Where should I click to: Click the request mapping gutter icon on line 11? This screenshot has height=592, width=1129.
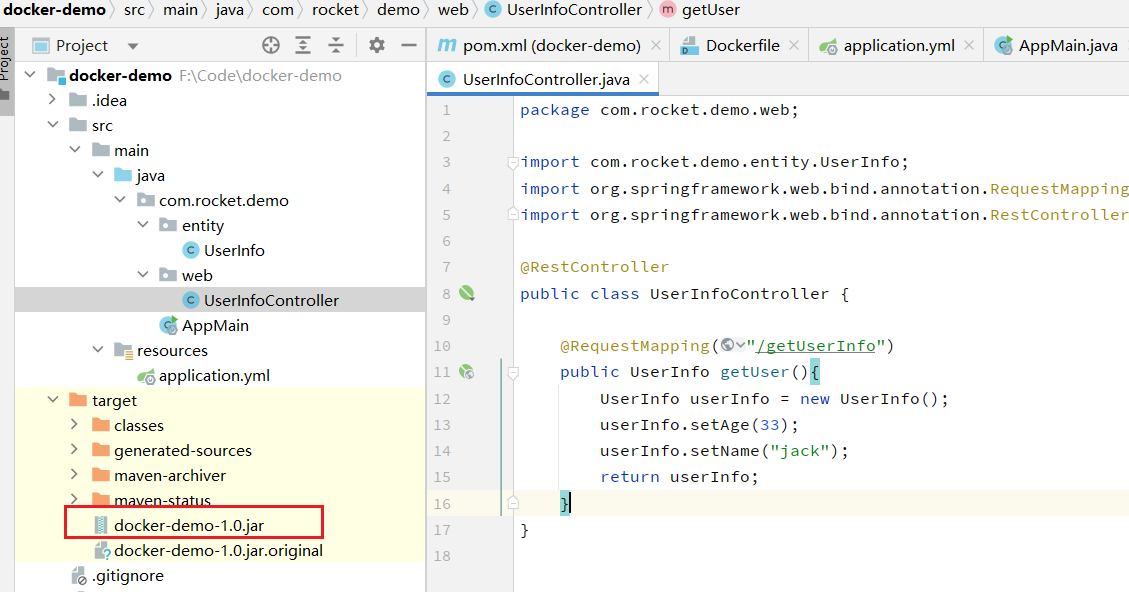(467, 372)
